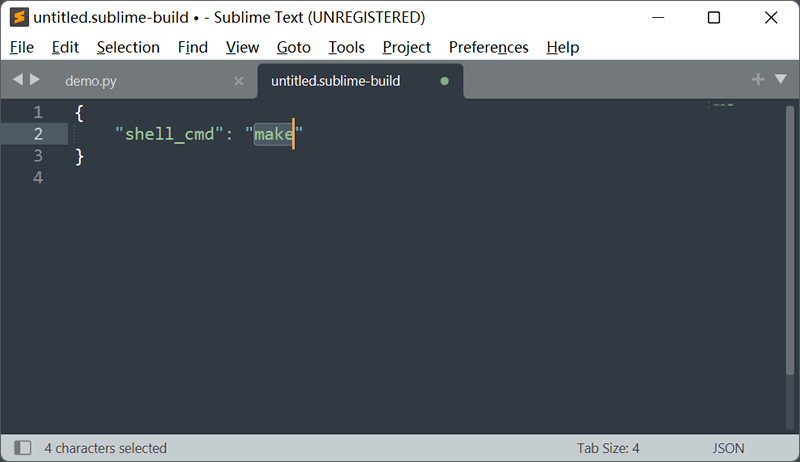Viewport: 800px width, 462px height.
Task: Open the Tools menu
Action: click(346, 47)
